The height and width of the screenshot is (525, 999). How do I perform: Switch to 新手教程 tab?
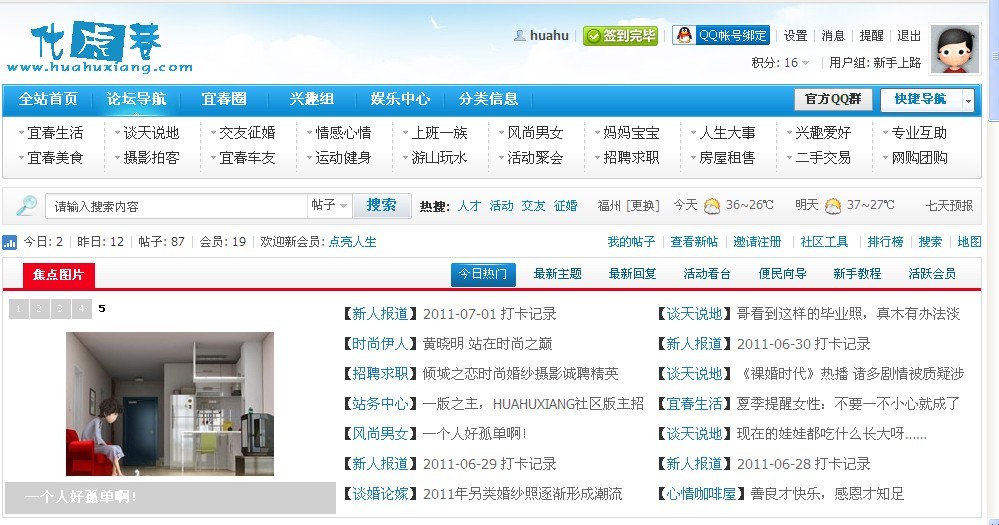(x=857, y=274)
